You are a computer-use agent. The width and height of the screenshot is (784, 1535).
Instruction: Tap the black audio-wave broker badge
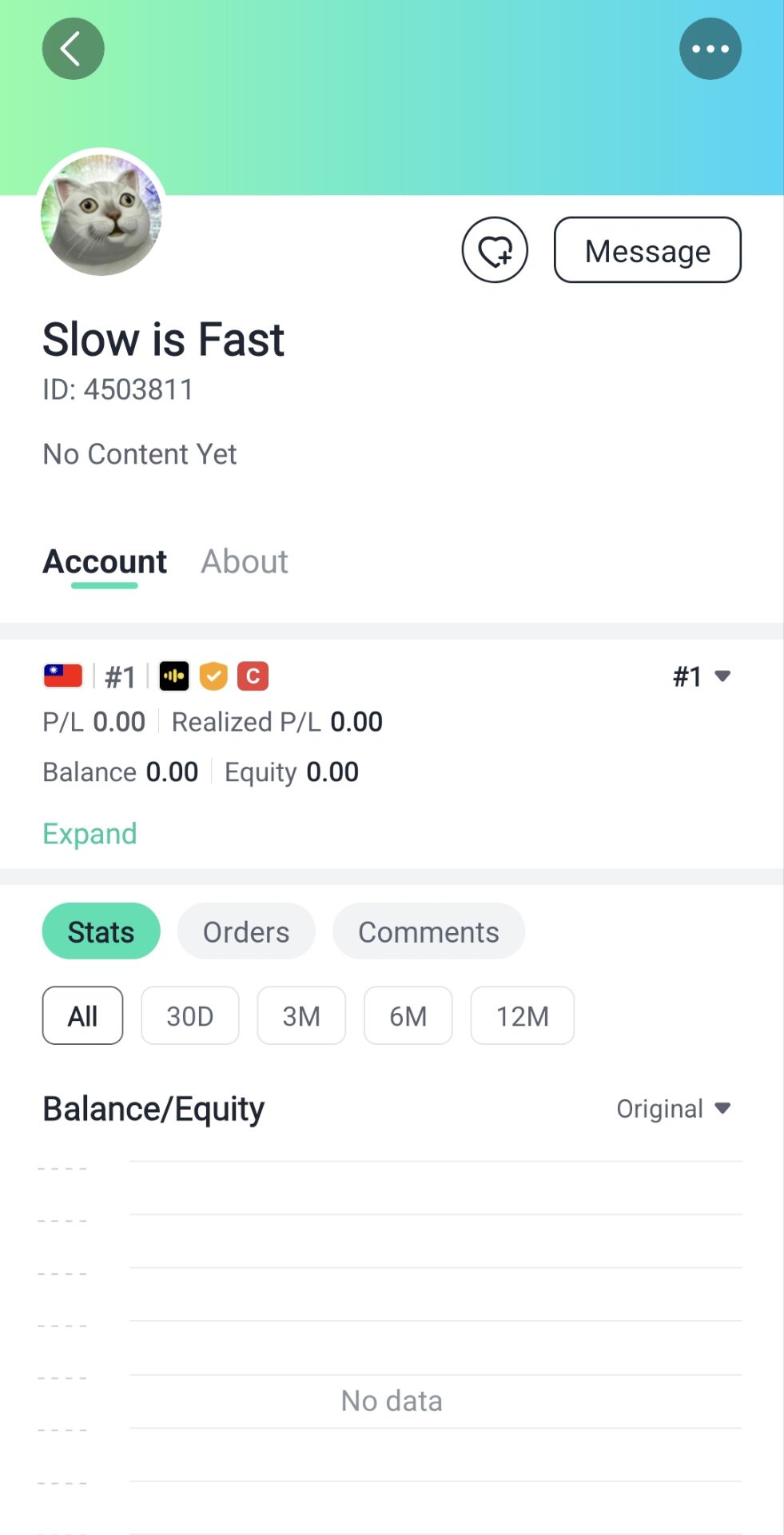[173, 676]
